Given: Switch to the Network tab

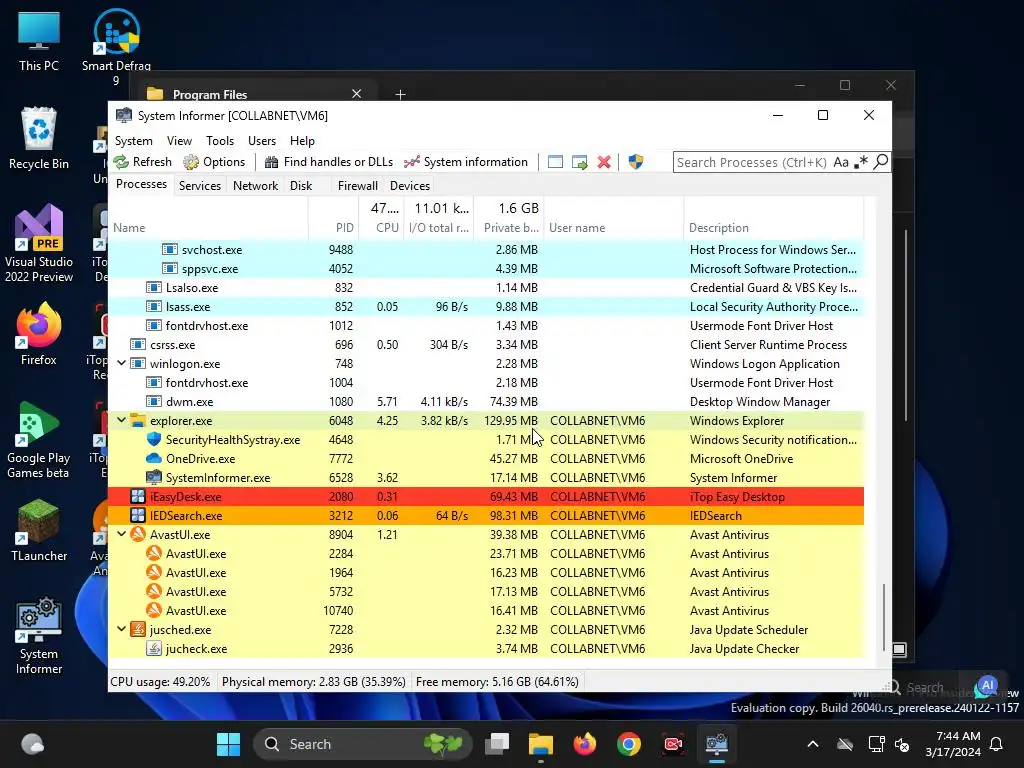Looking at the screenshot, I should click(x=255, y=185).
